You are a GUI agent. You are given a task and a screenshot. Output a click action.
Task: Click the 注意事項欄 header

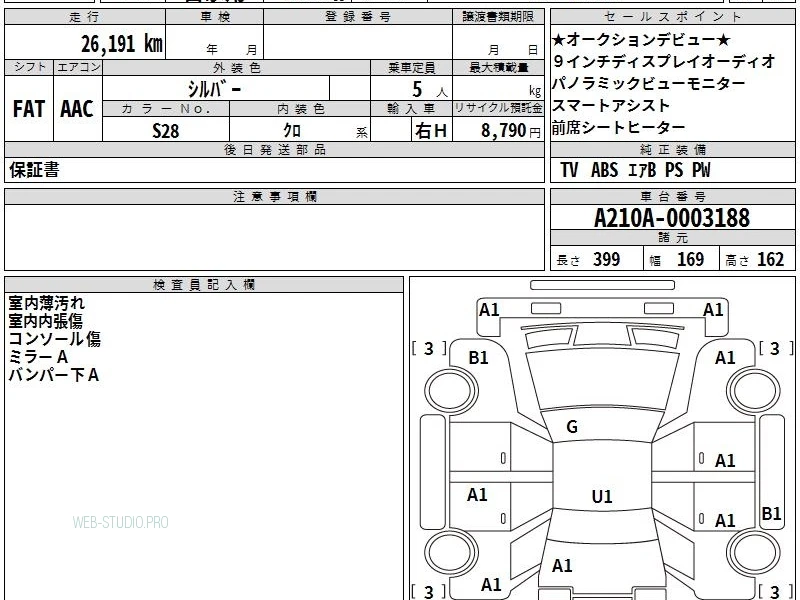tap(274, 196)
